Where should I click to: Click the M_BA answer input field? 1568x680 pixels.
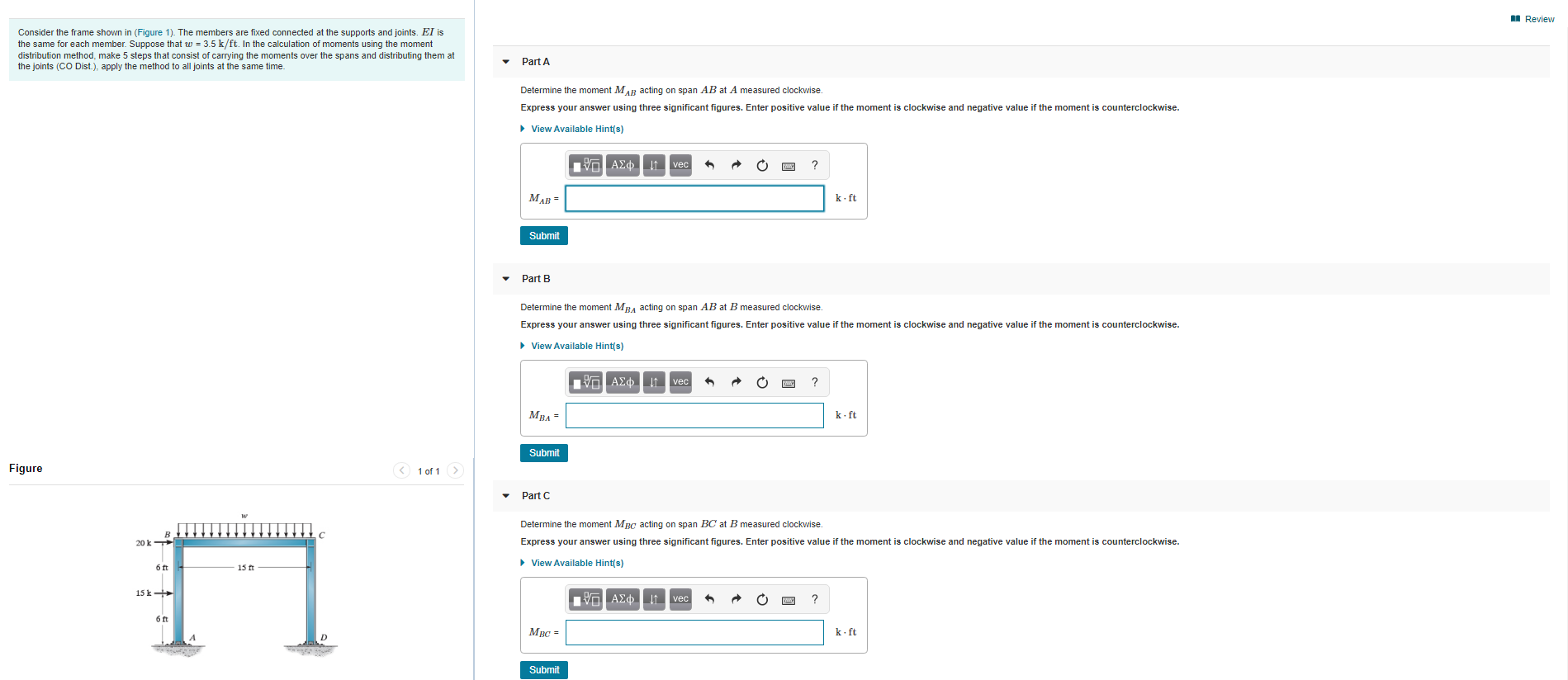(x=694, y=415)
